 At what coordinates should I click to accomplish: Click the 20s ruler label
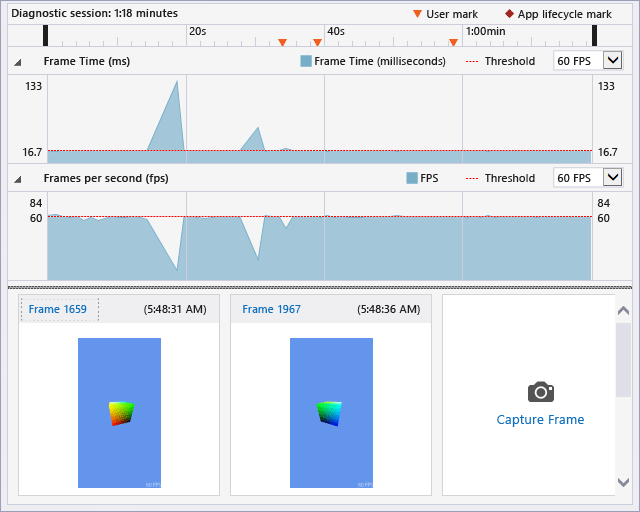click(198, 31)
